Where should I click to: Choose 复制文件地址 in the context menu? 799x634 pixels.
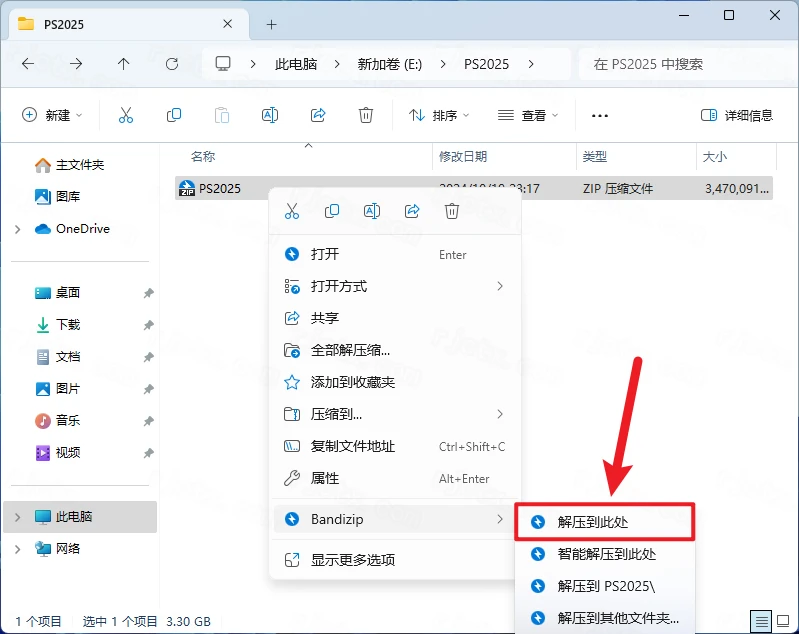[395, 446]
